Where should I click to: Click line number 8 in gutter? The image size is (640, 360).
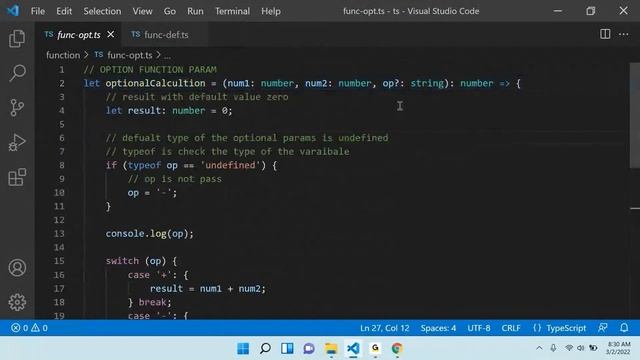(62, 165)
